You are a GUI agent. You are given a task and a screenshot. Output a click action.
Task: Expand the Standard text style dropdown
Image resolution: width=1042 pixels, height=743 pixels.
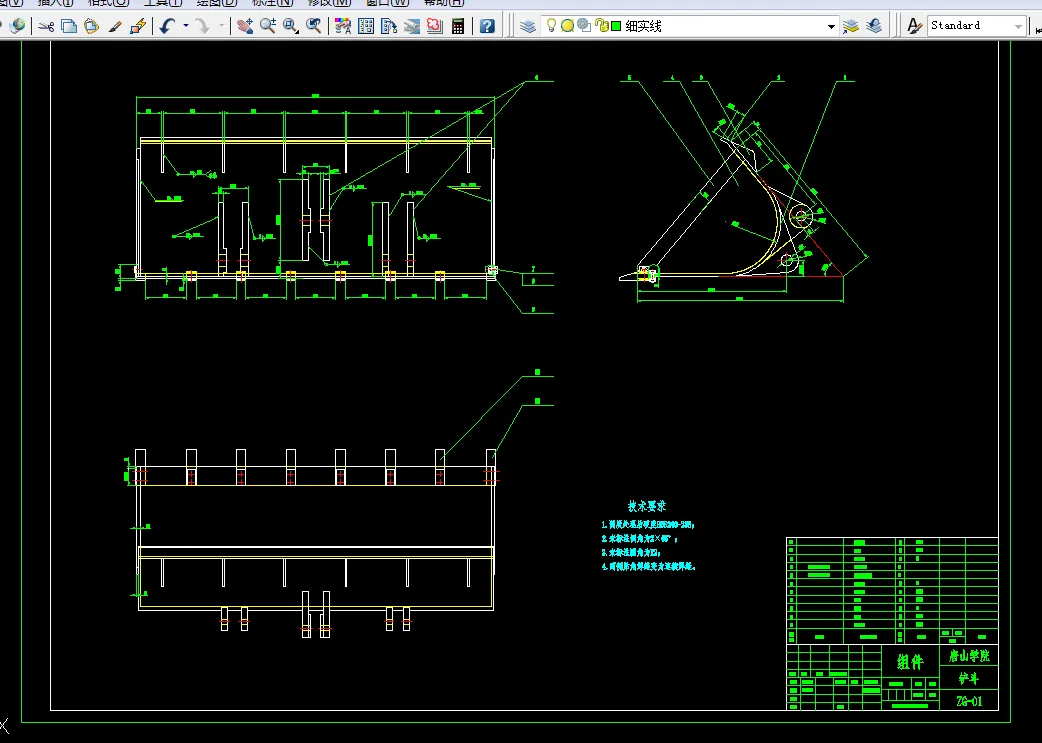pyautogui.click(x=1018, y=27)
